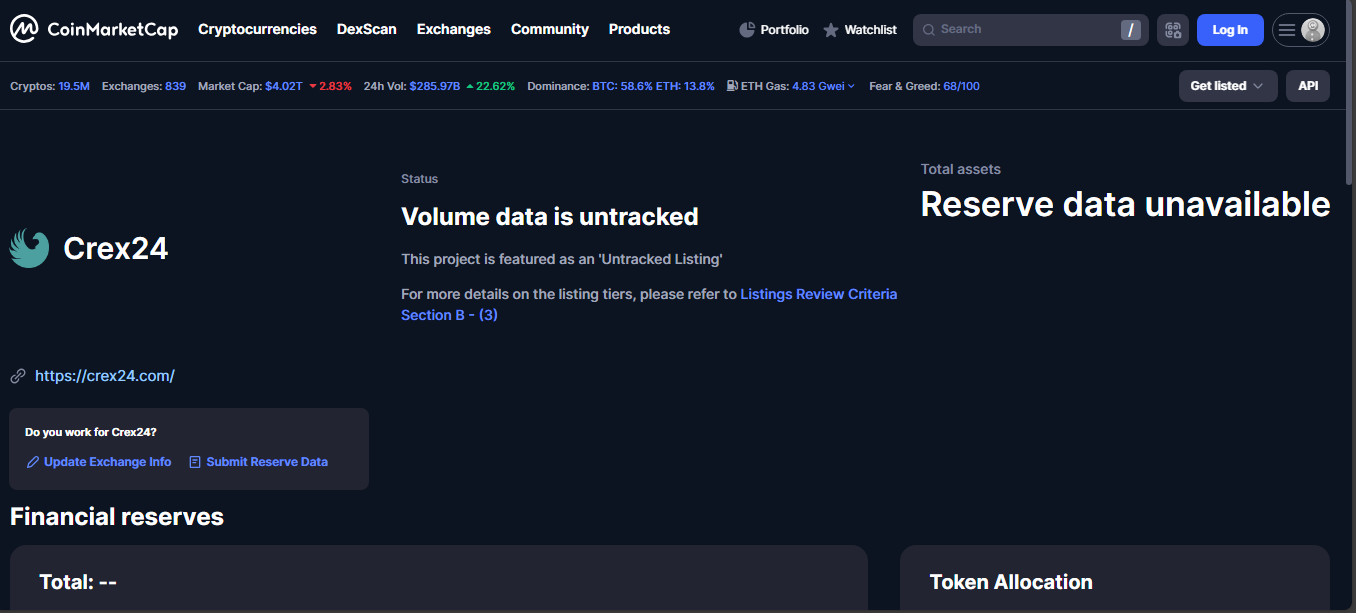Open the Cryptocurrencies menu
Image resolution: width=1356 pixels, height=613 pixels.
257,29
